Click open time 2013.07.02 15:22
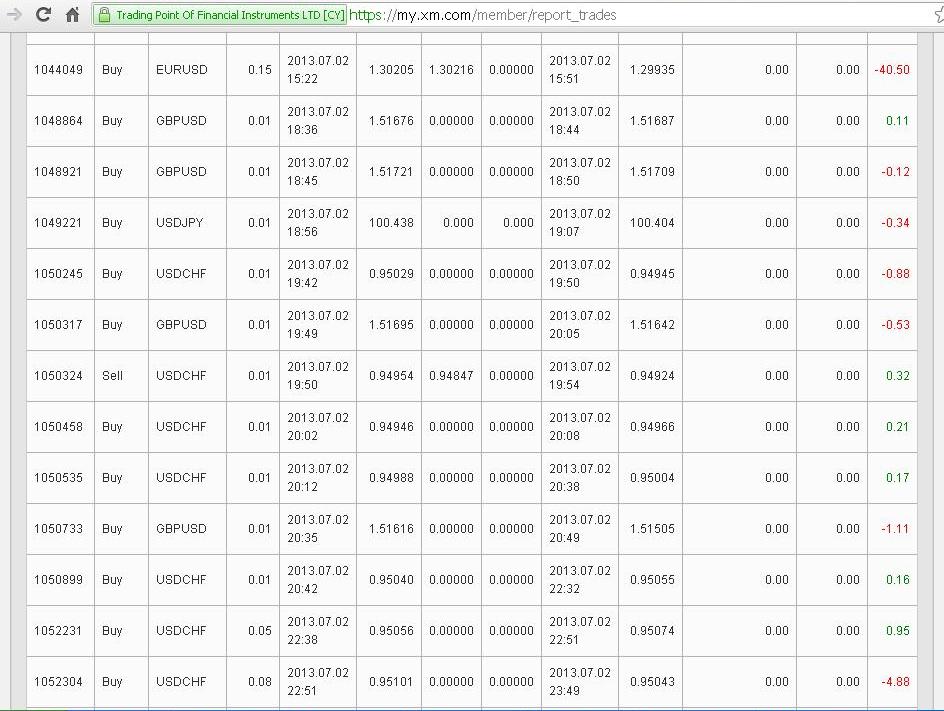The height and width of the screenshot is (711, 944). (318, 69)
